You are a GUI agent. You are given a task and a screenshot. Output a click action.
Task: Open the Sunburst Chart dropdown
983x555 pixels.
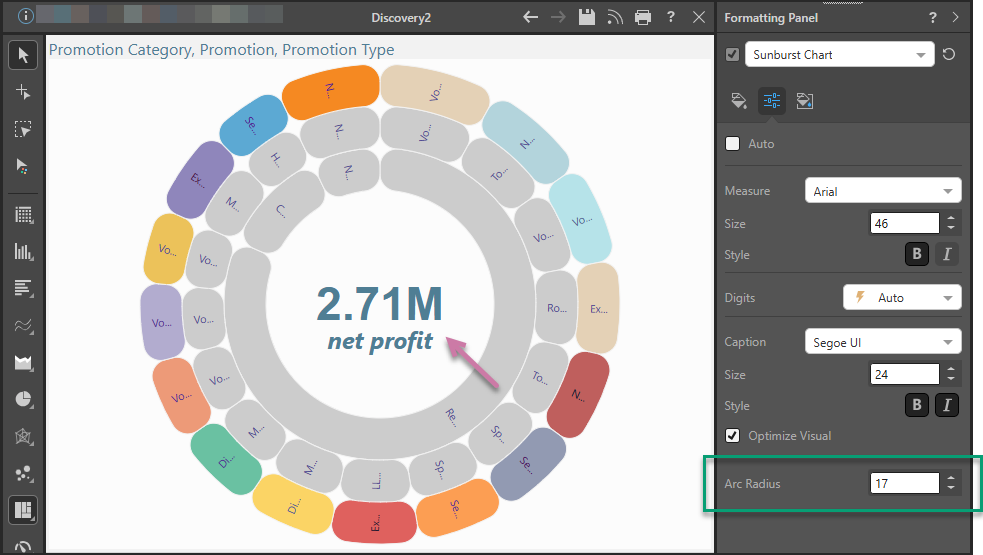pyautogui.click(x=839, y=55)
